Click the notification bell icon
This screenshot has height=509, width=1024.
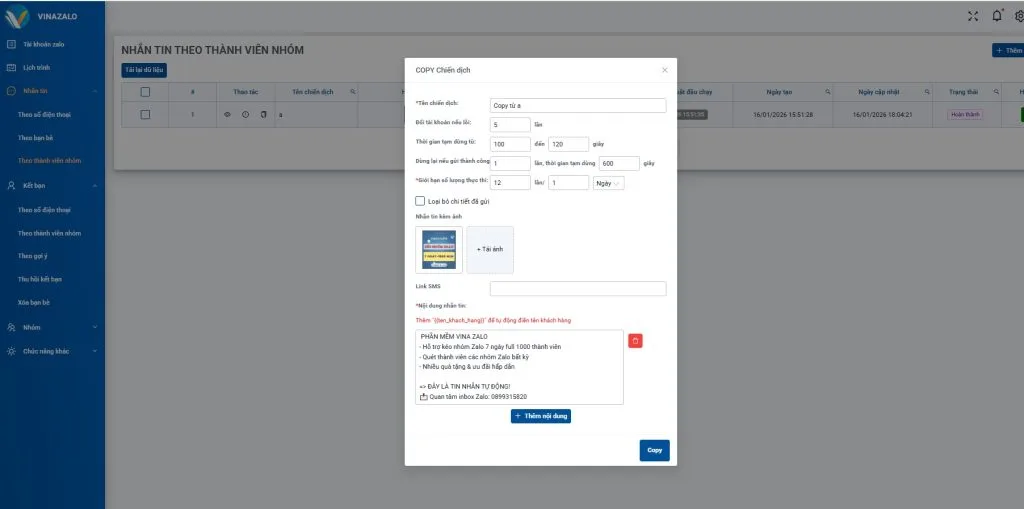[x=996, y=15]
